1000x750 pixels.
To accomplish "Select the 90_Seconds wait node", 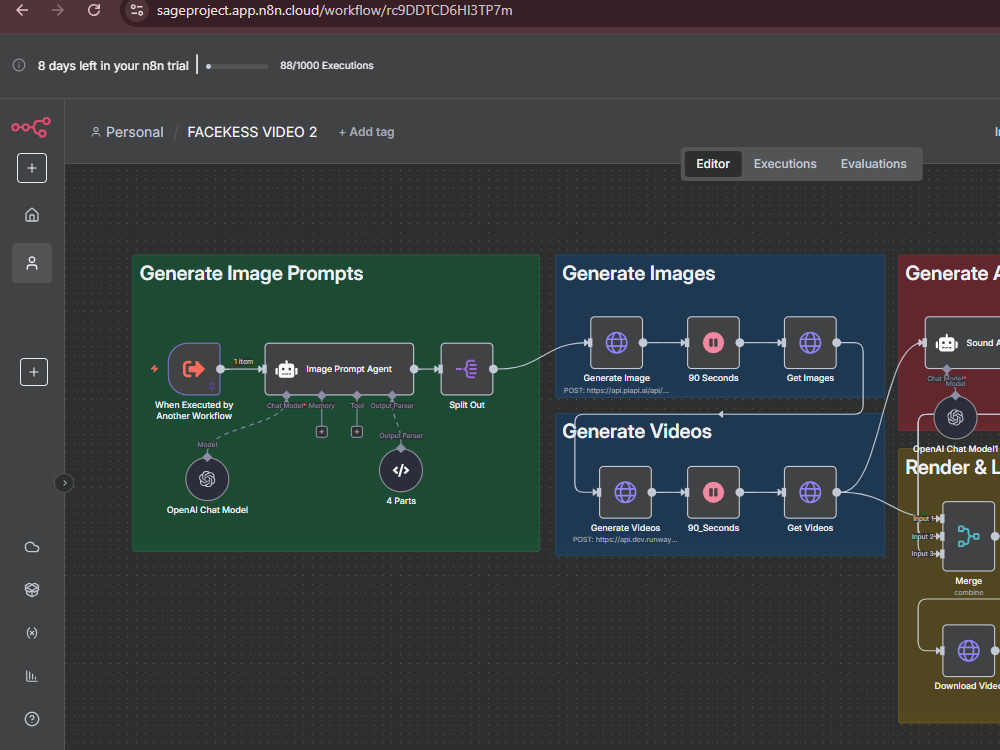I will (x=713, y=492).
